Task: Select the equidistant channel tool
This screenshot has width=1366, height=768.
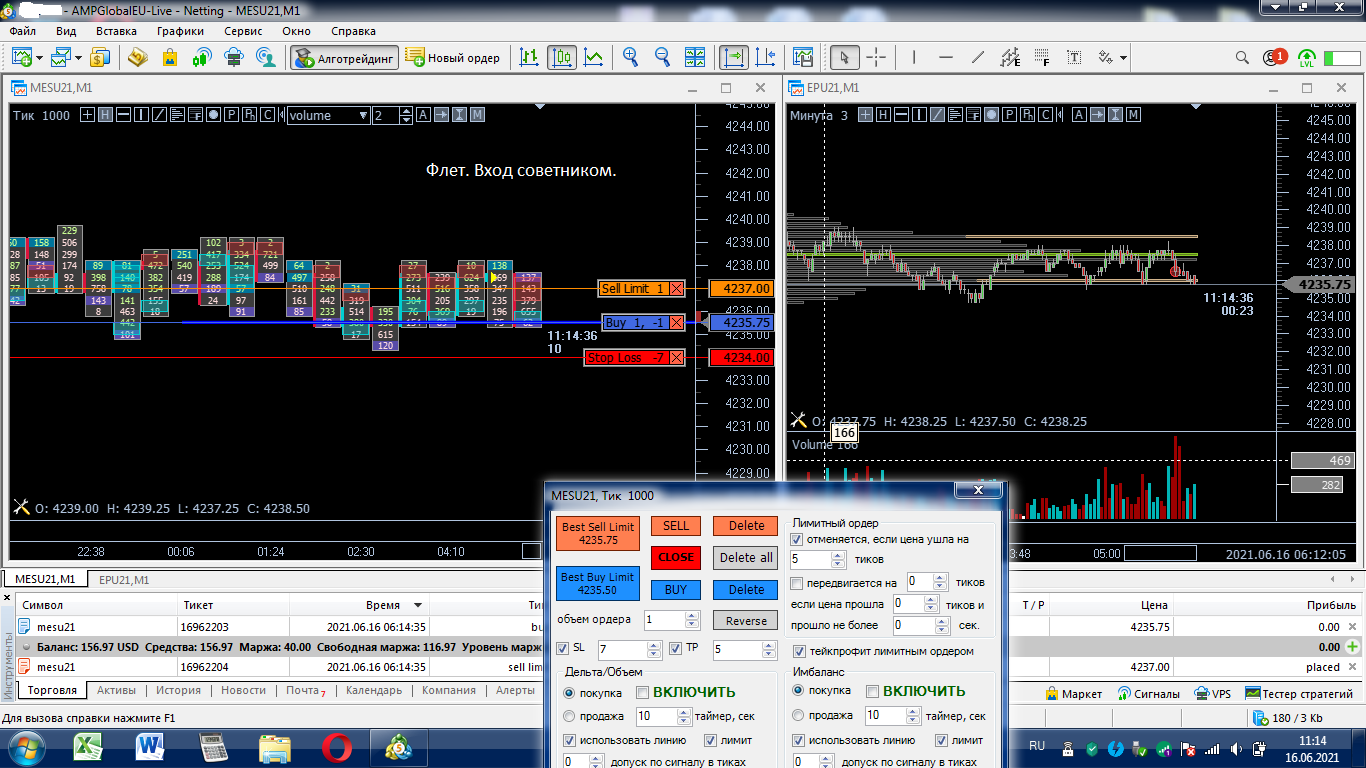Action: pyautogui.click(x=1010, y=58)
